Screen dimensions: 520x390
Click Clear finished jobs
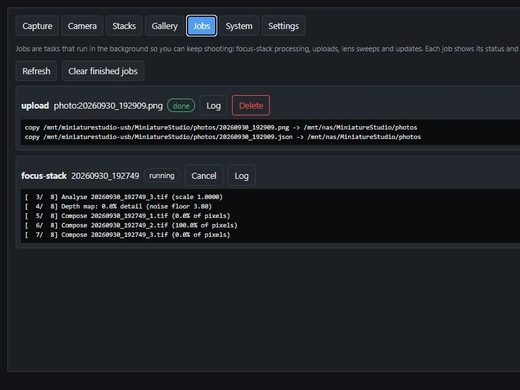coord(103,71)
